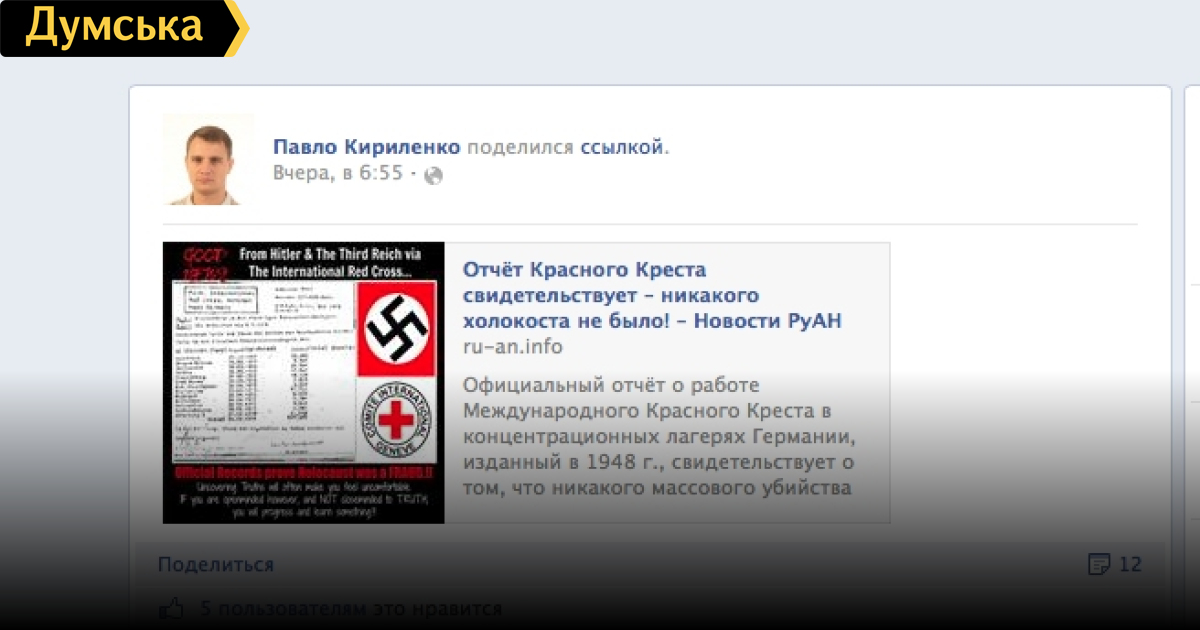
Task: Click the globe public-visibility icon
Action: (x=433, y=175)
